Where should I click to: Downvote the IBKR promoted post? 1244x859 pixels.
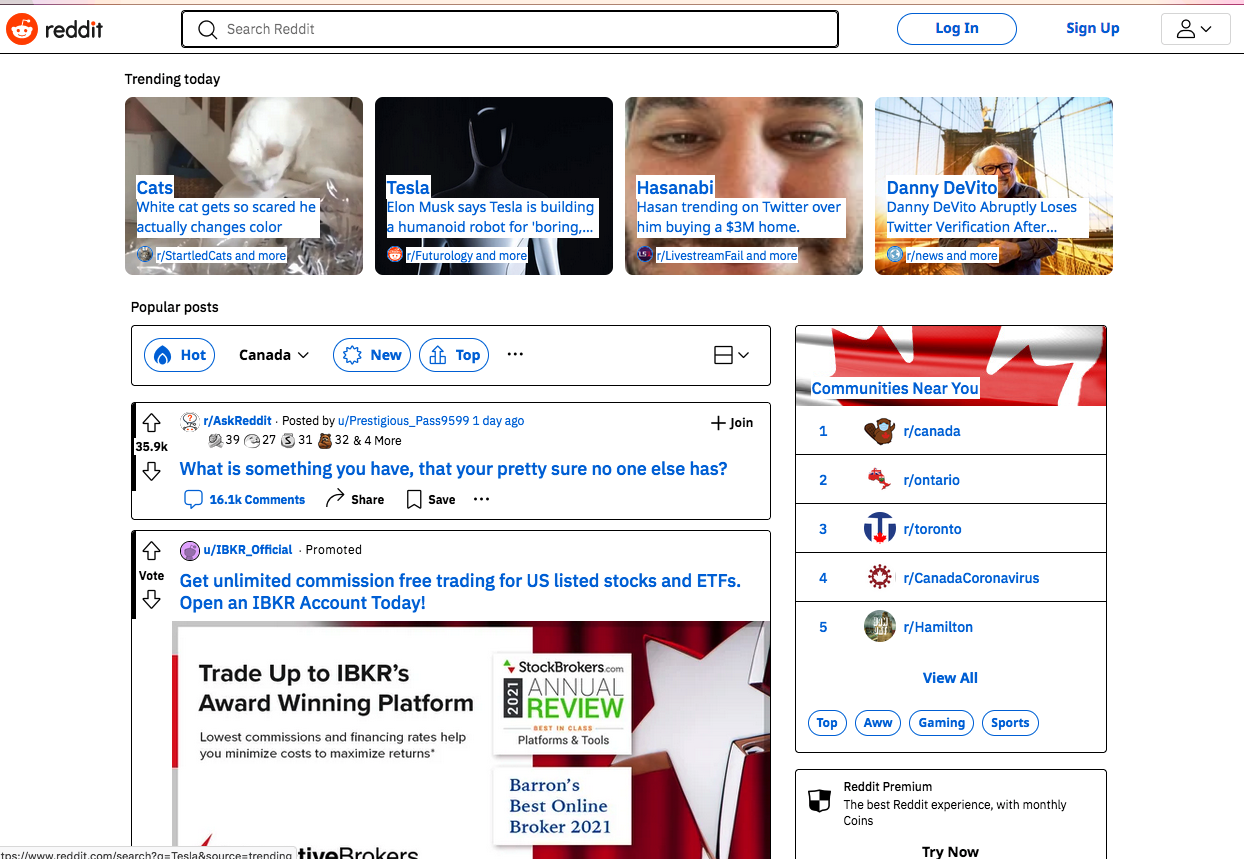tap(151, 598)
